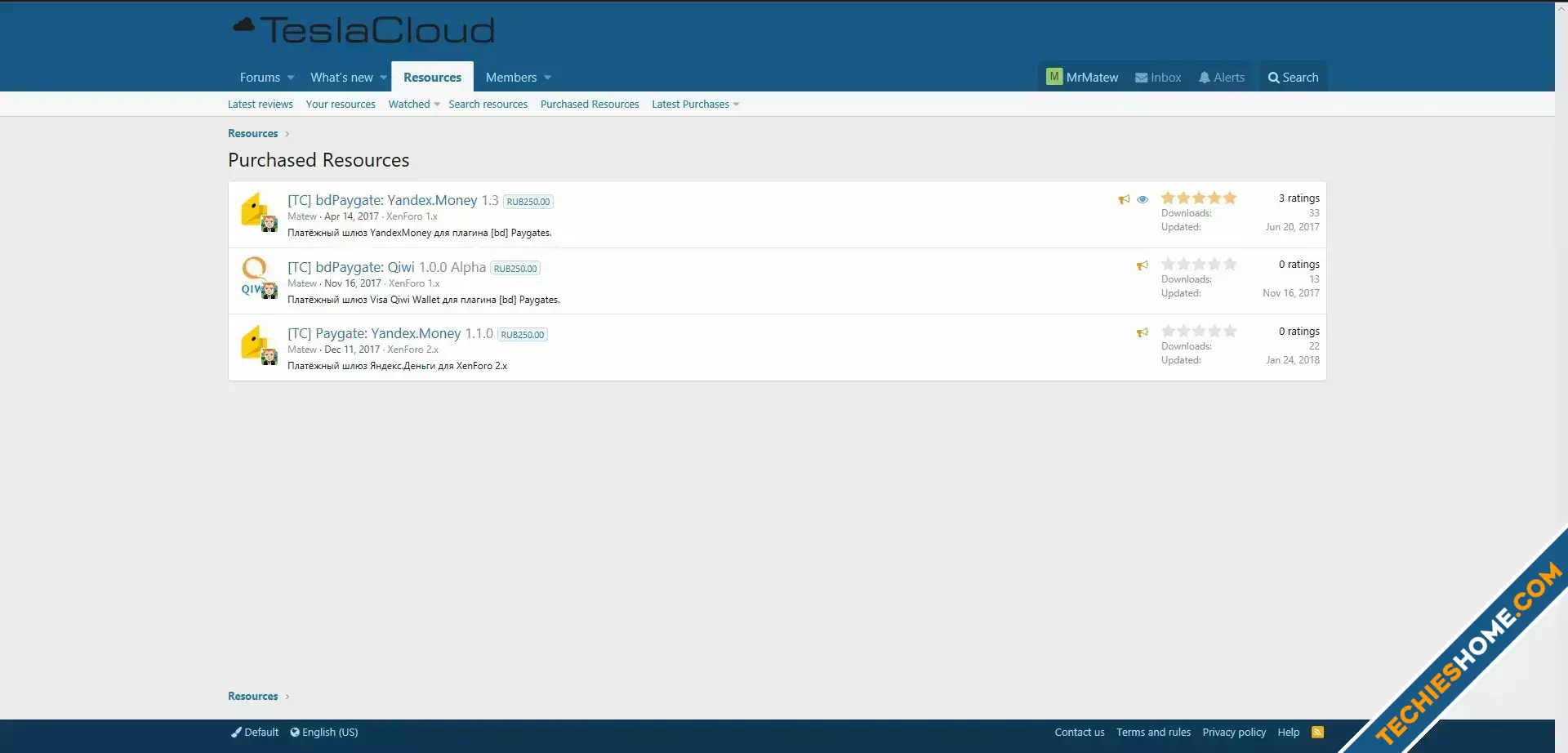
Task: Click megaphone icon on Paygate Yandex.Money 1.1.0 row
Action: 1143,332
